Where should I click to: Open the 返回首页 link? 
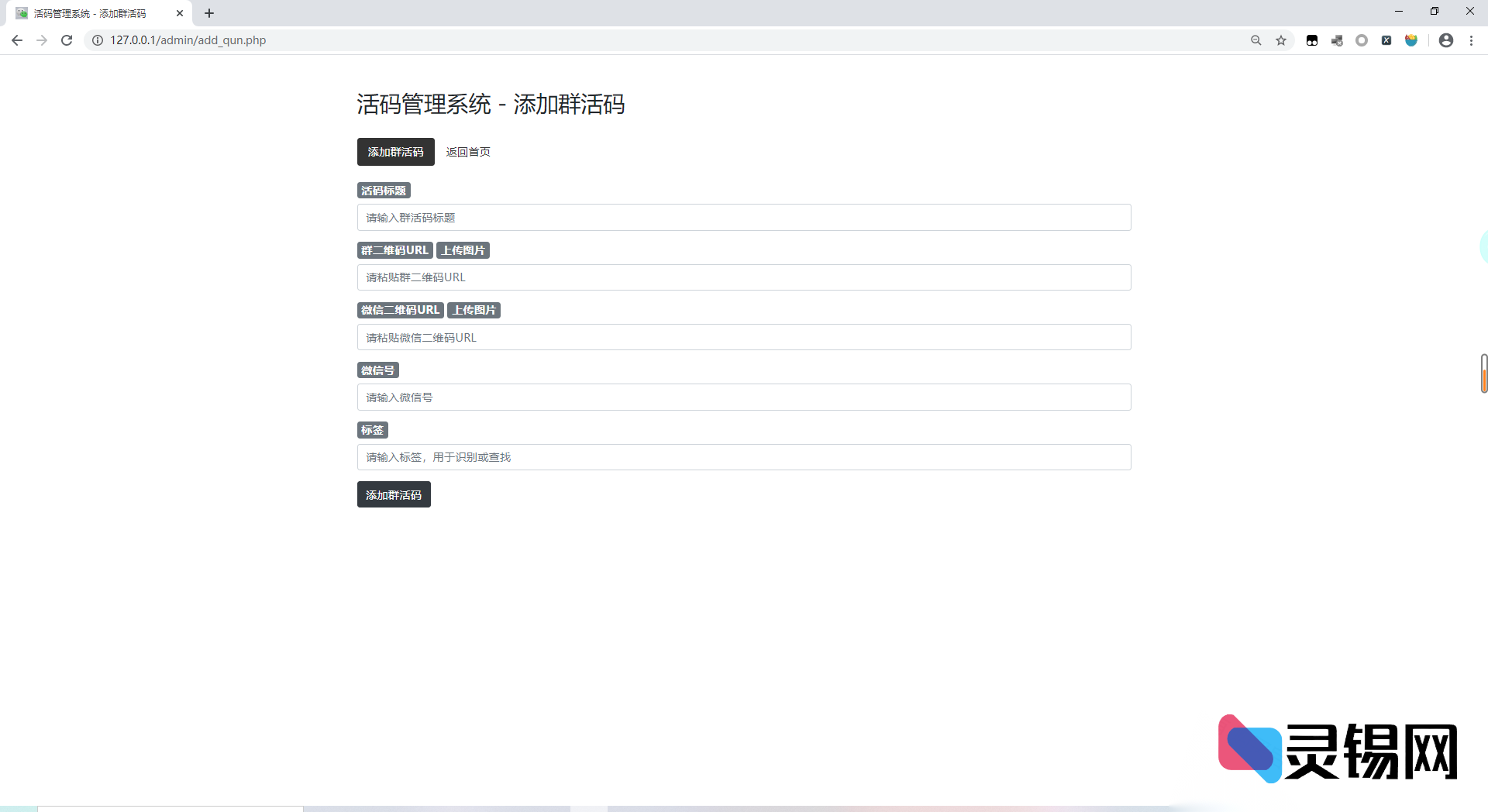(x=468, y=152)
